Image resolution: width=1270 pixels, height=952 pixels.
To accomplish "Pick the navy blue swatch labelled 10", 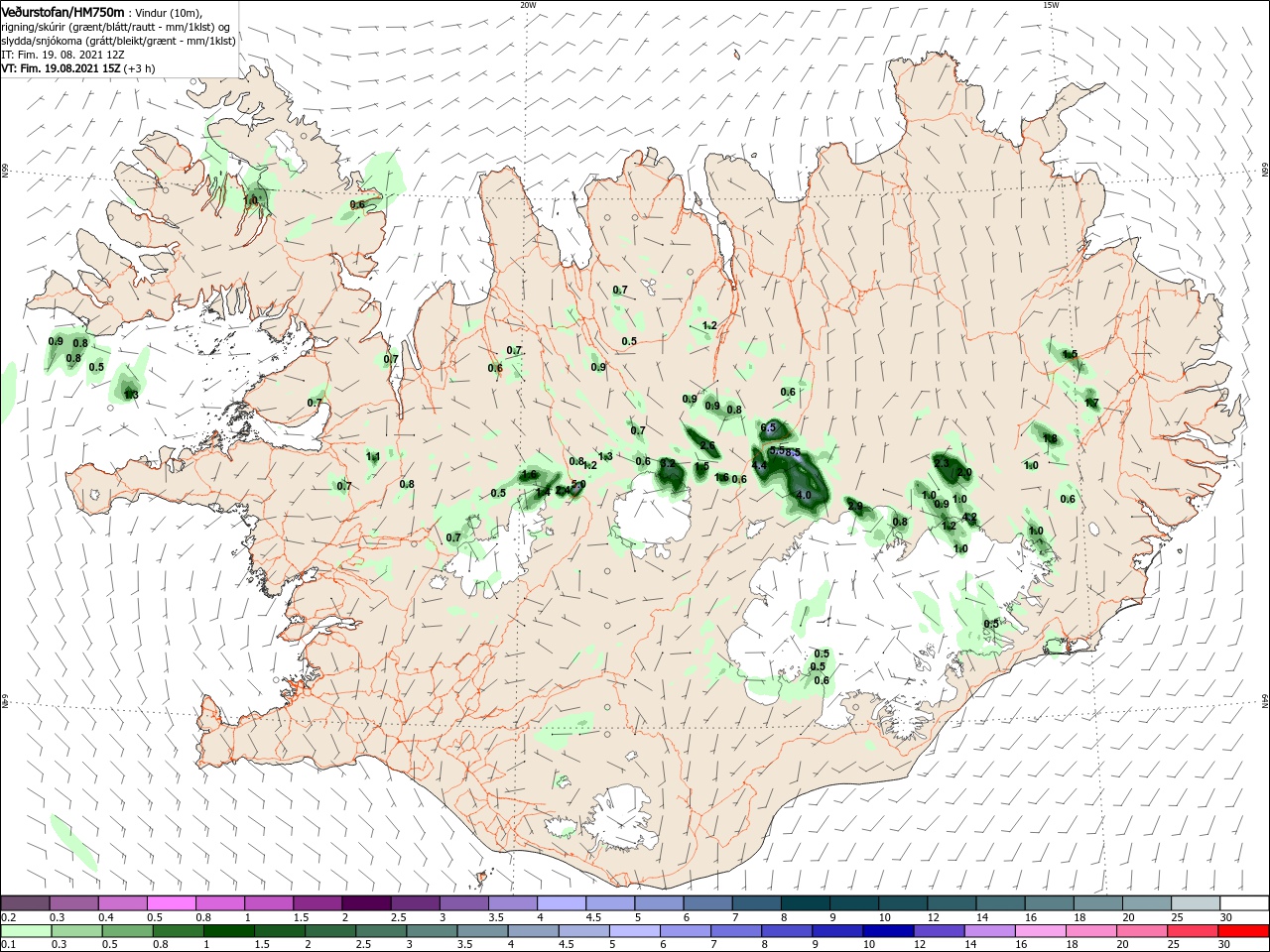I will [886, 932].
